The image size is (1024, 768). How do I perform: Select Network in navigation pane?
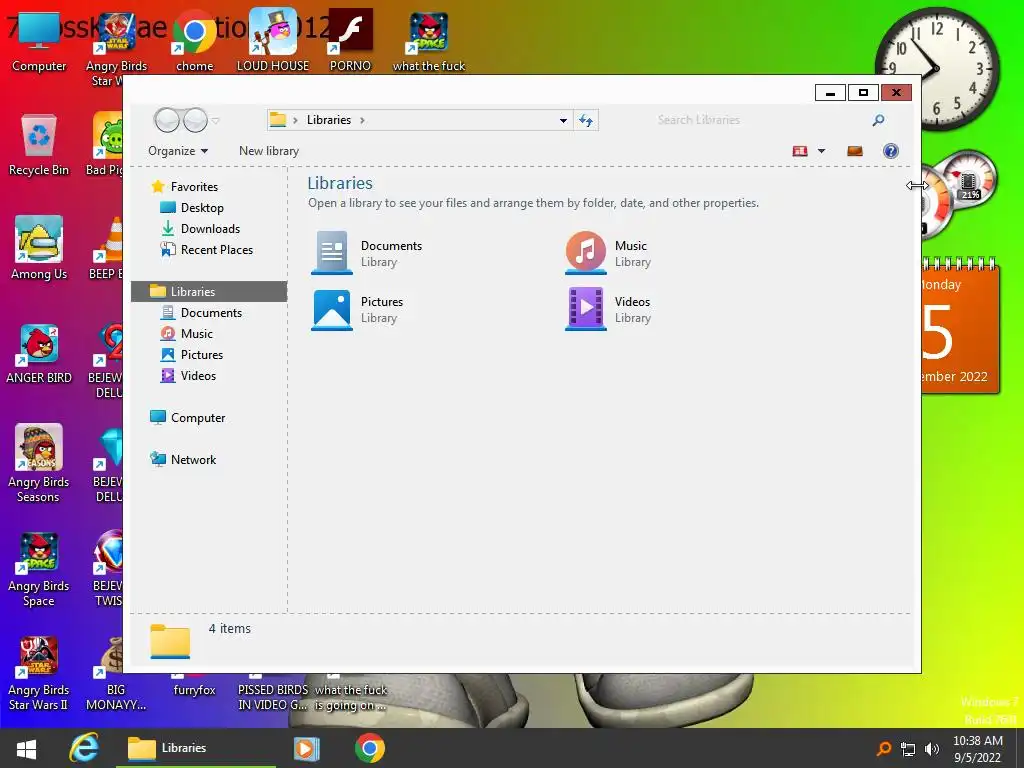pyautogui.click(x=183, y=459)
